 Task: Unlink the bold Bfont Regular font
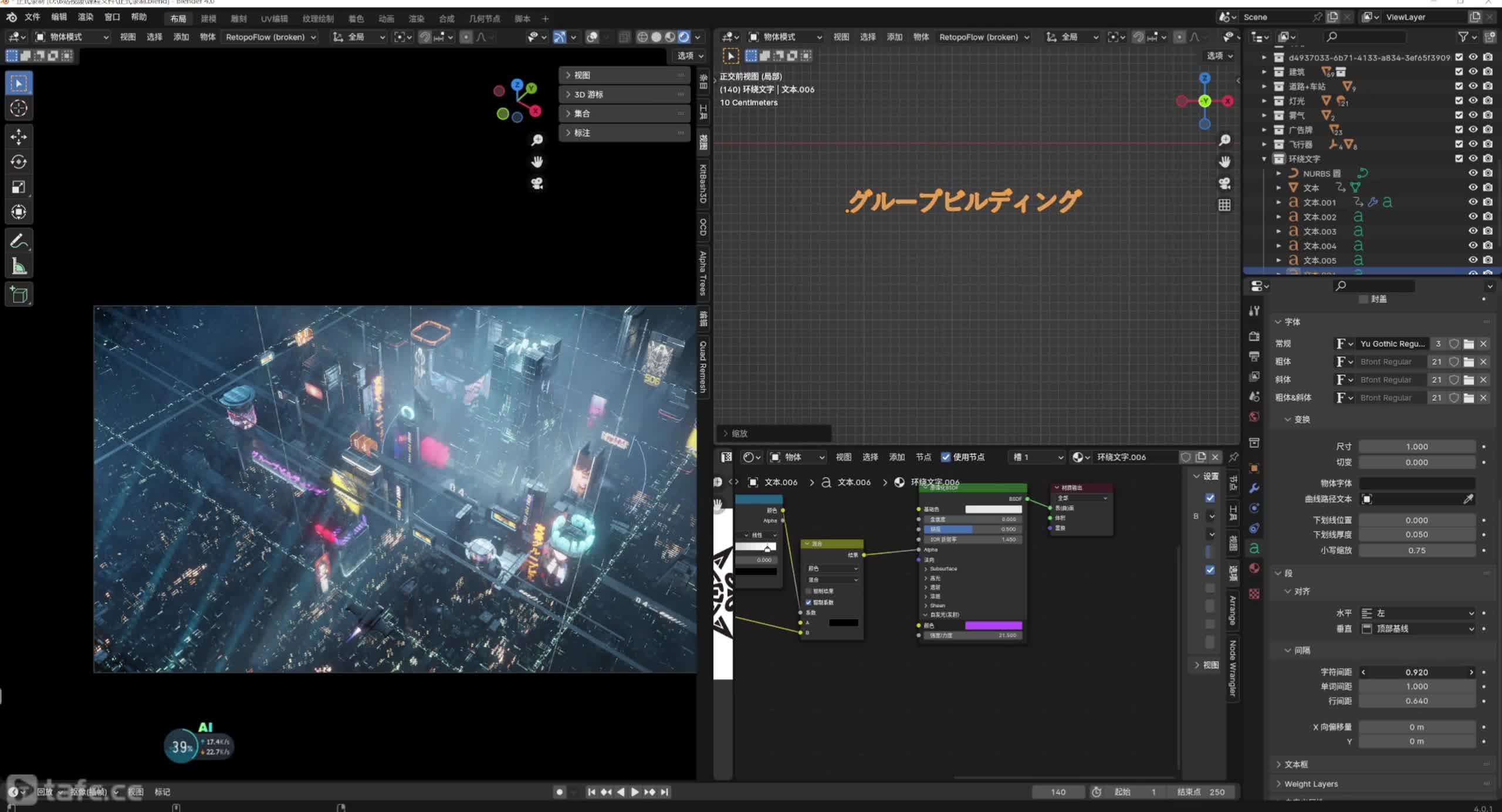click(x=1483, y=362)
